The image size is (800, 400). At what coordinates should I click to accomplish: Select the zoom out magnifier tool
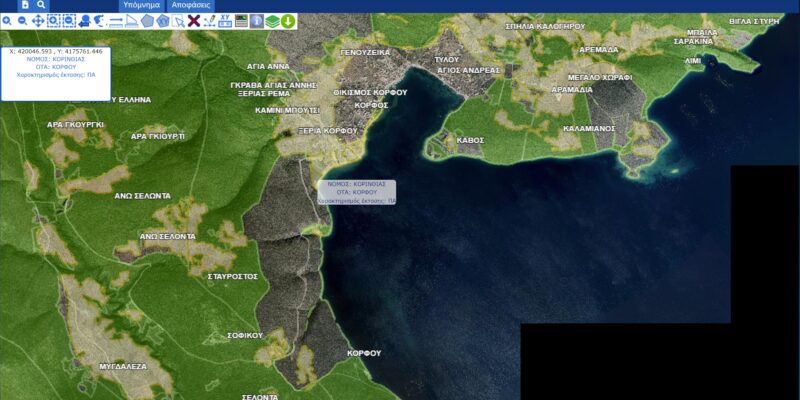tap(22, 20)
